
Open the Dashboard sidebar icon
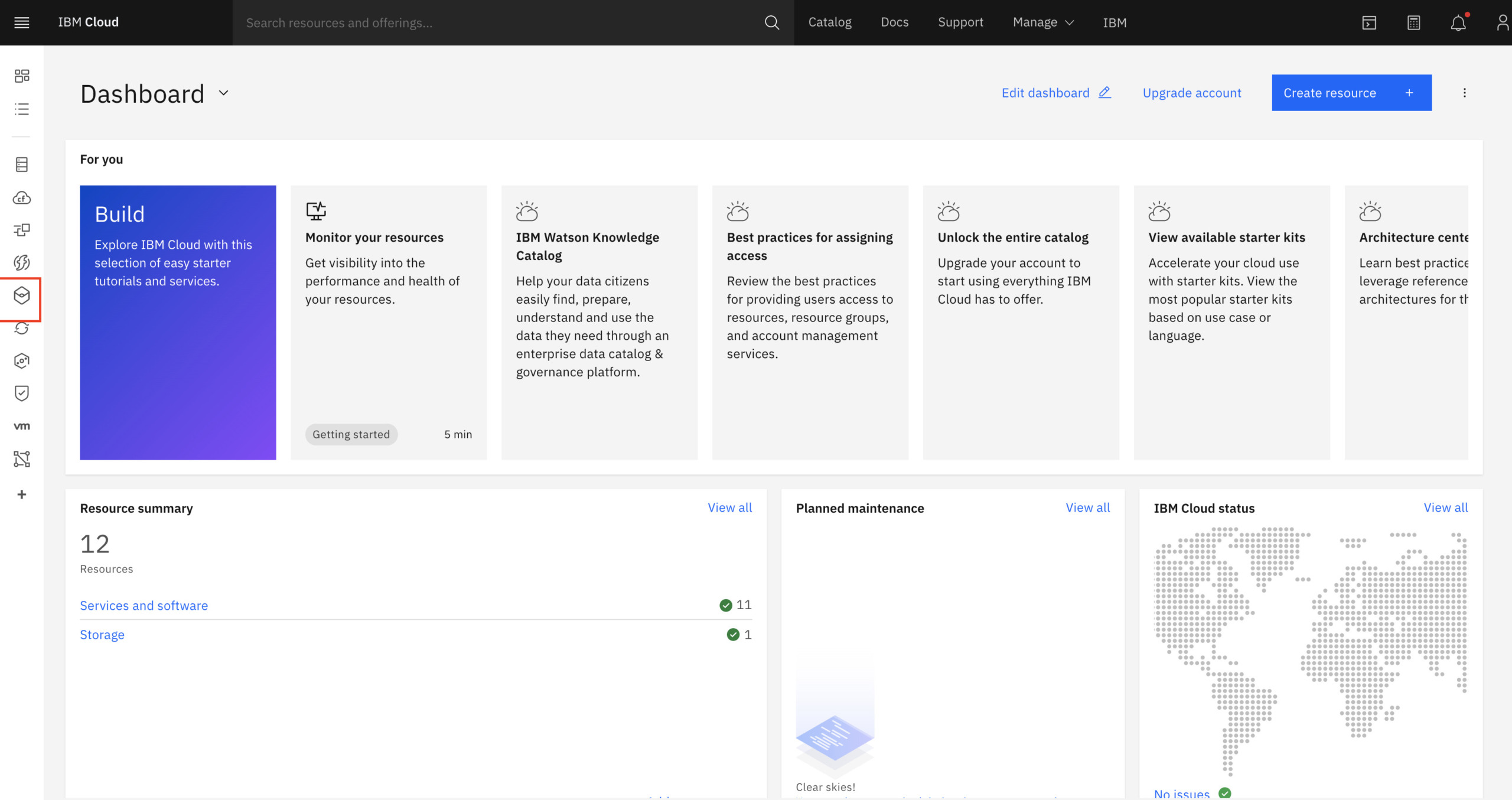22,76
